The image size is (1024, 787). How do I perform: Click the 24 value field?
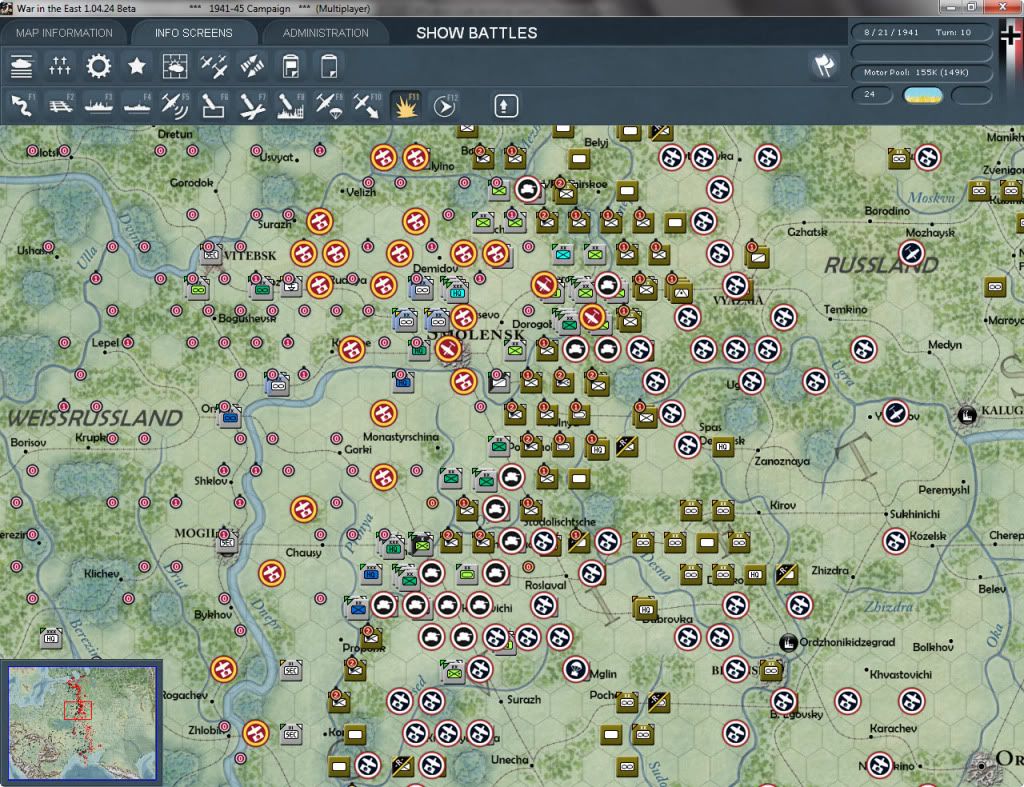tap(872, 95)
